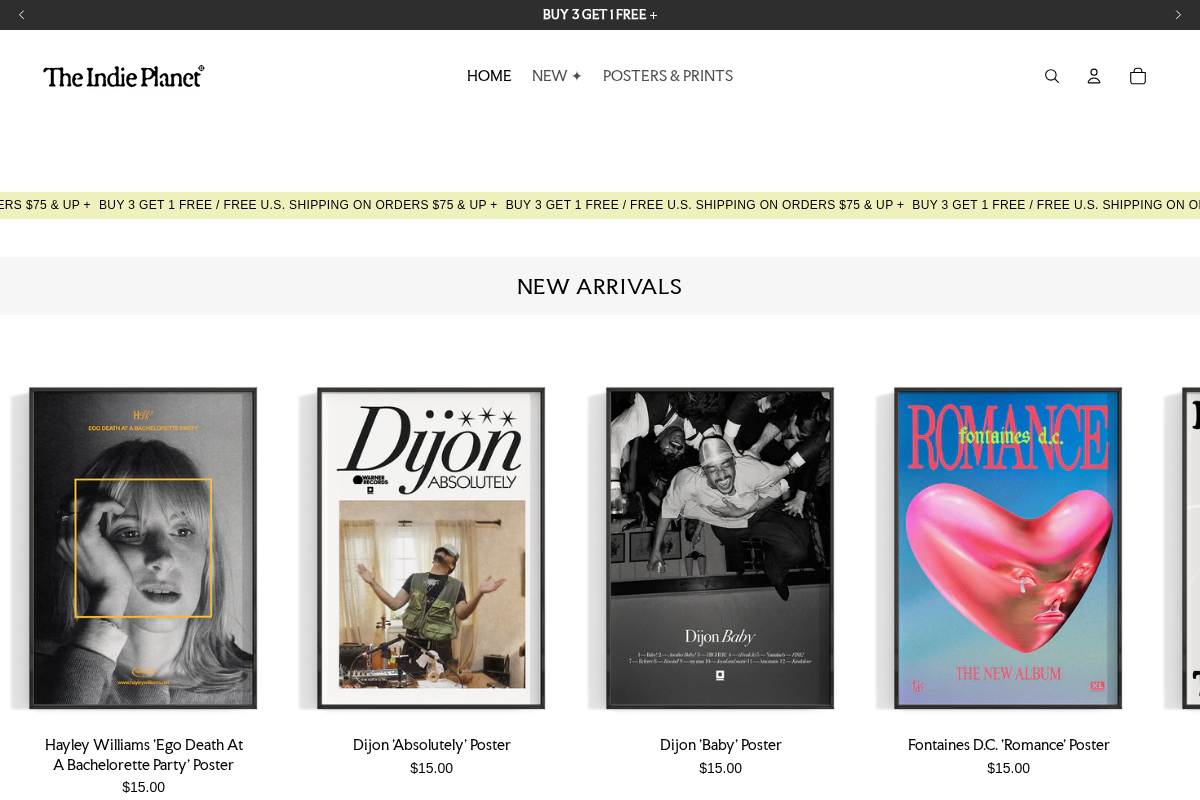Viewport: 1200px width, 800px height.
Task: Click the Dijon 'Baby' black-and-white poster image
Action: pos(720,548)
